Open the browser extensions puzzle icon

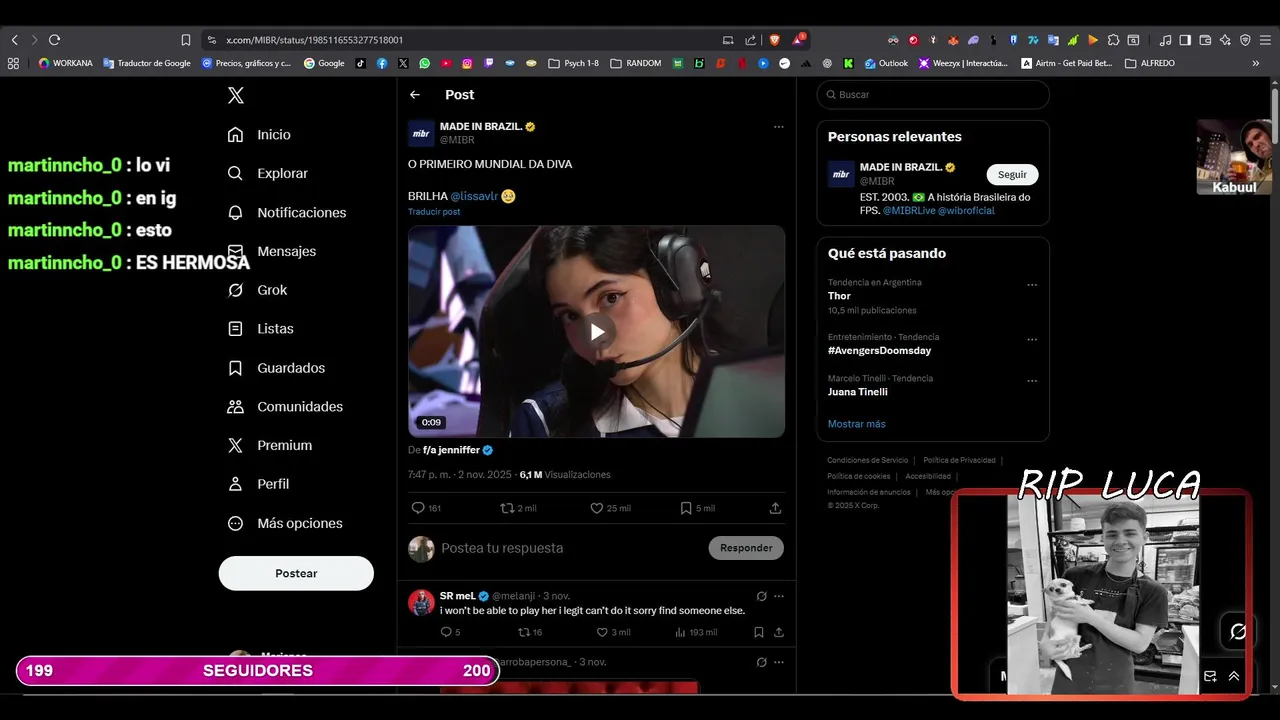(1113, 40)
